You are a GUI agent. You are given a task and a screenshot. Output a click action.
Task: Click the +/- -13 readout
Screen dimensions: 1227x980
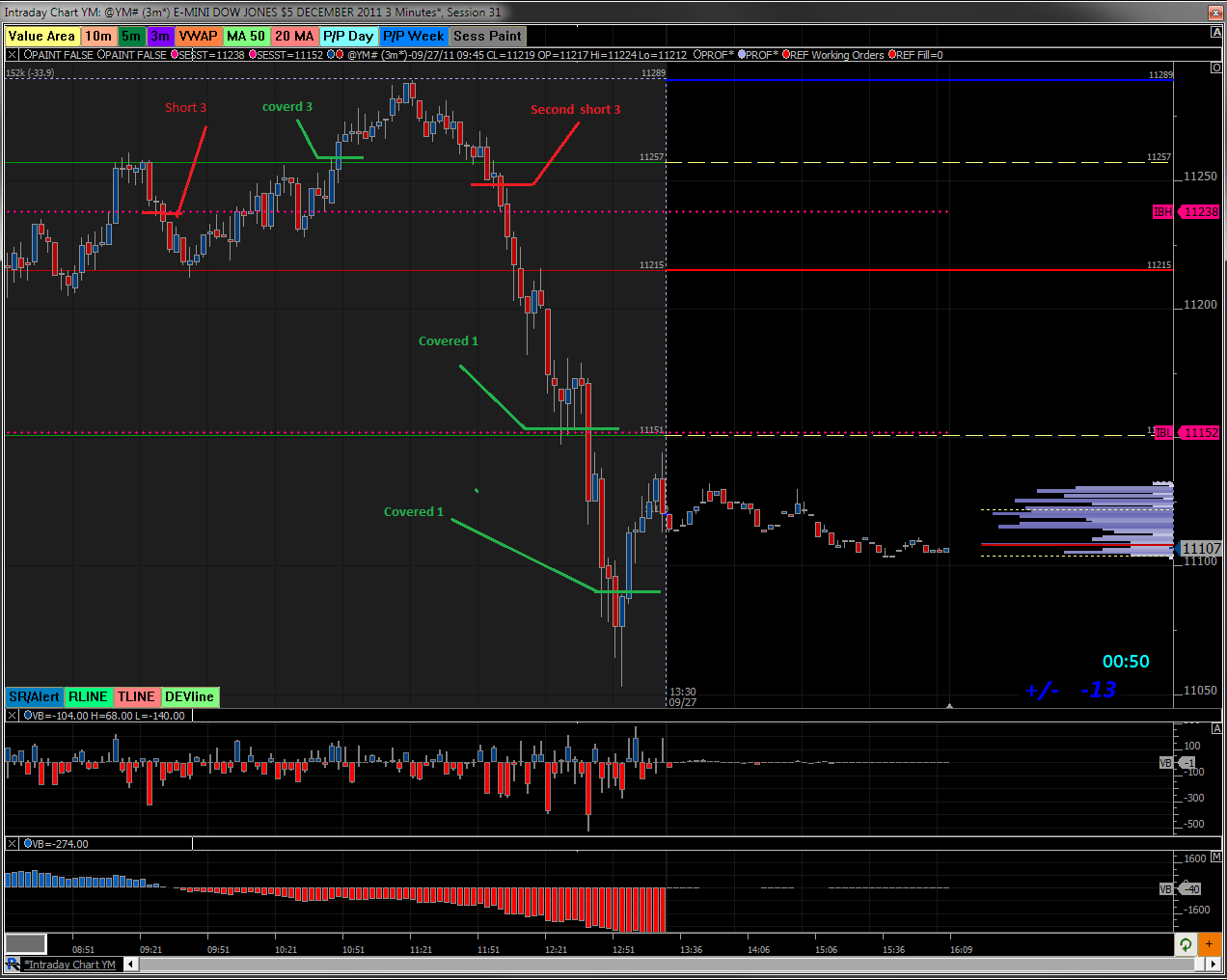[1071, 690]
